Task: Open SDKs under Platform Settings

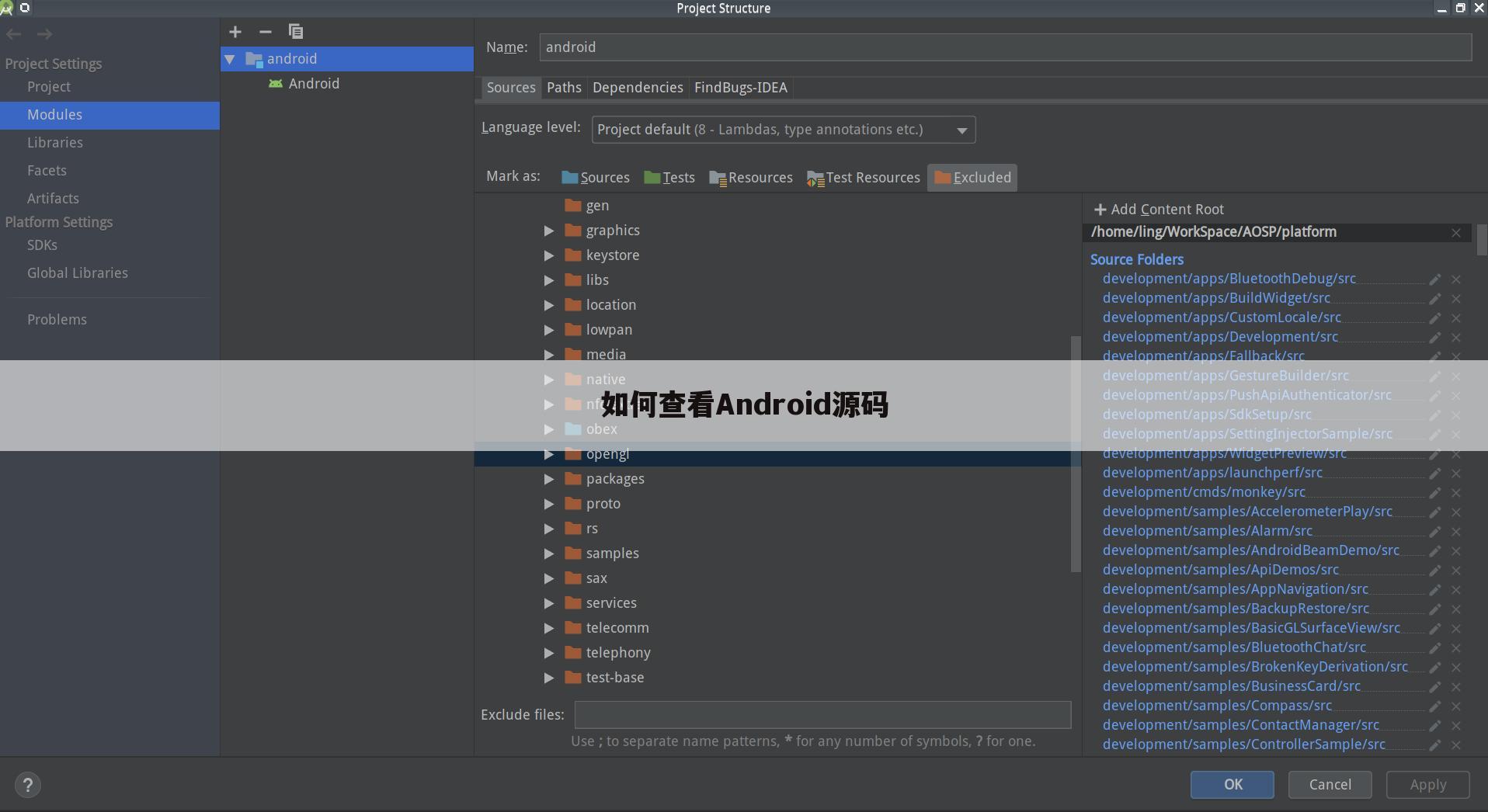Action: [42, 245]
